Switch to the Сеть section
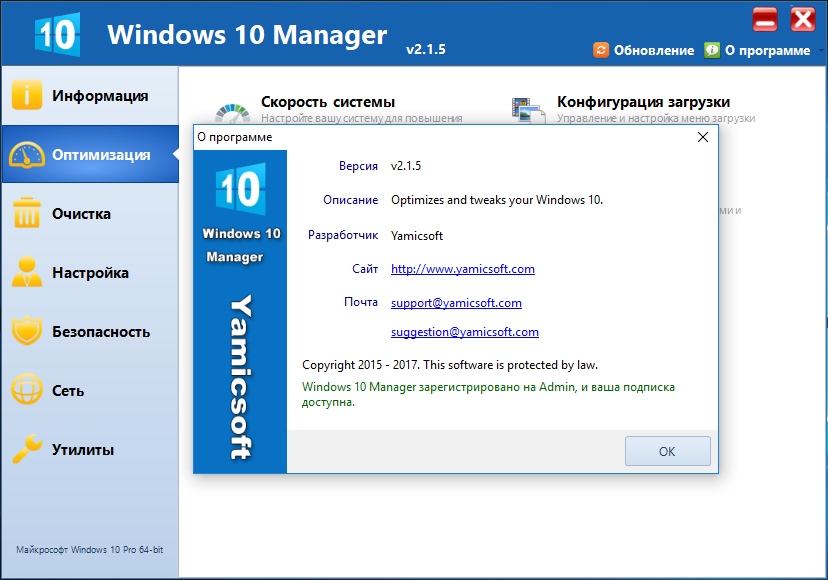The image size is (828, 580). tap(90, 390)
